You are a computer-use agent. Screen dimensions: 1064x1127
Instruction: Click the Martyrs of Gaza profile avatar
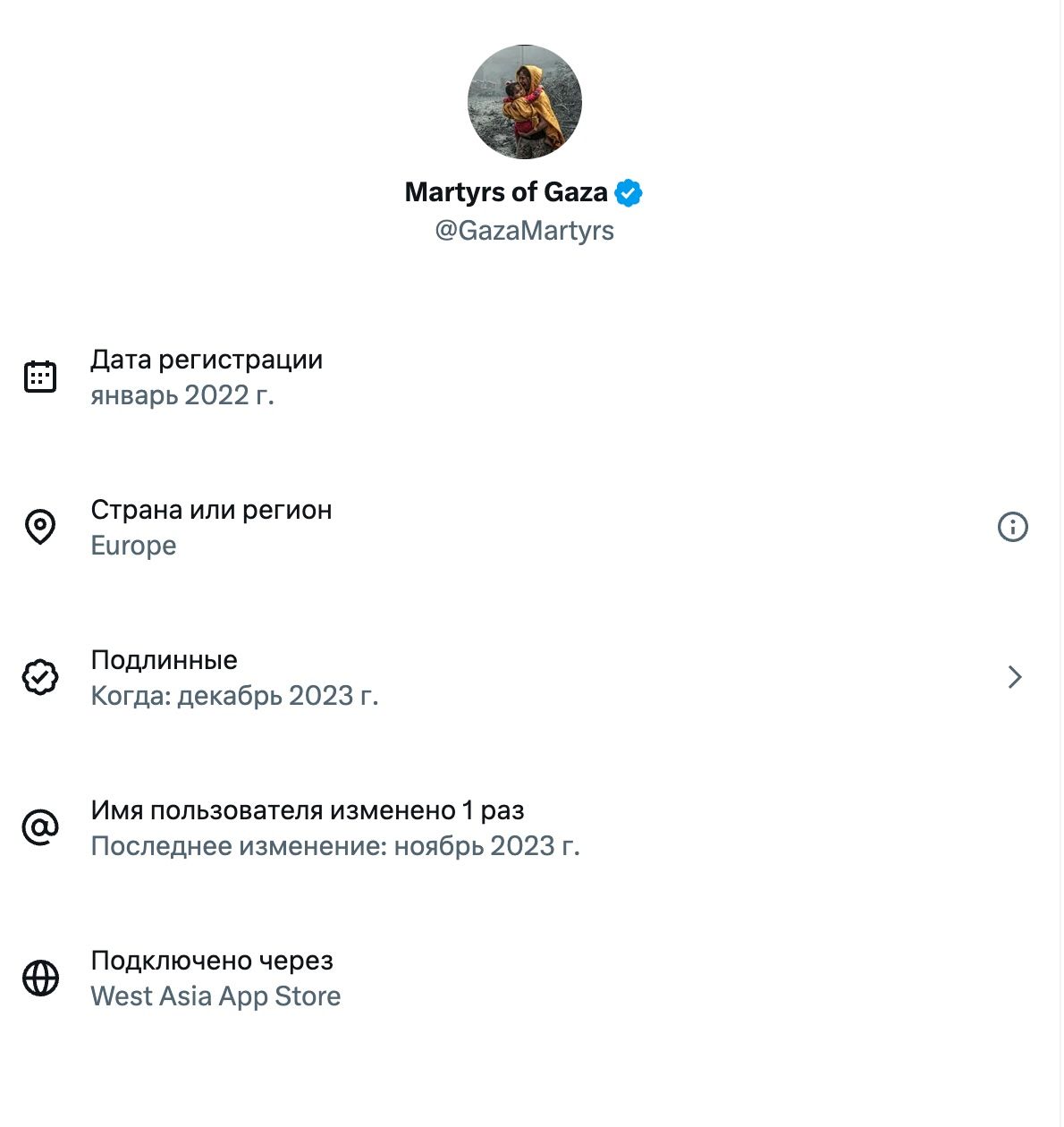pyautogui.click(x=525, y=102)
